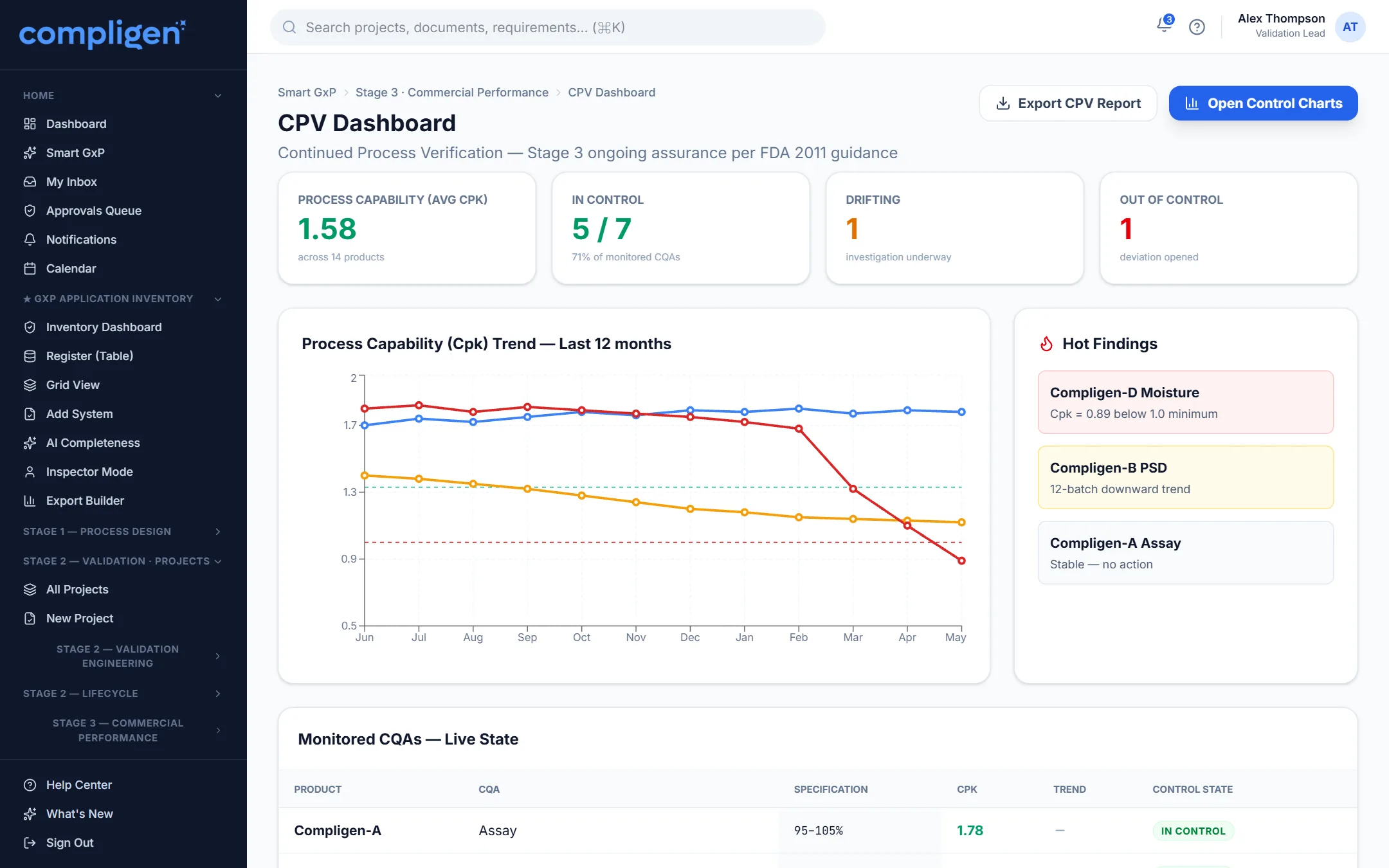Screen dimensions: 1389x868
Task: Click the Add System file icon
Action: [30, 413]
